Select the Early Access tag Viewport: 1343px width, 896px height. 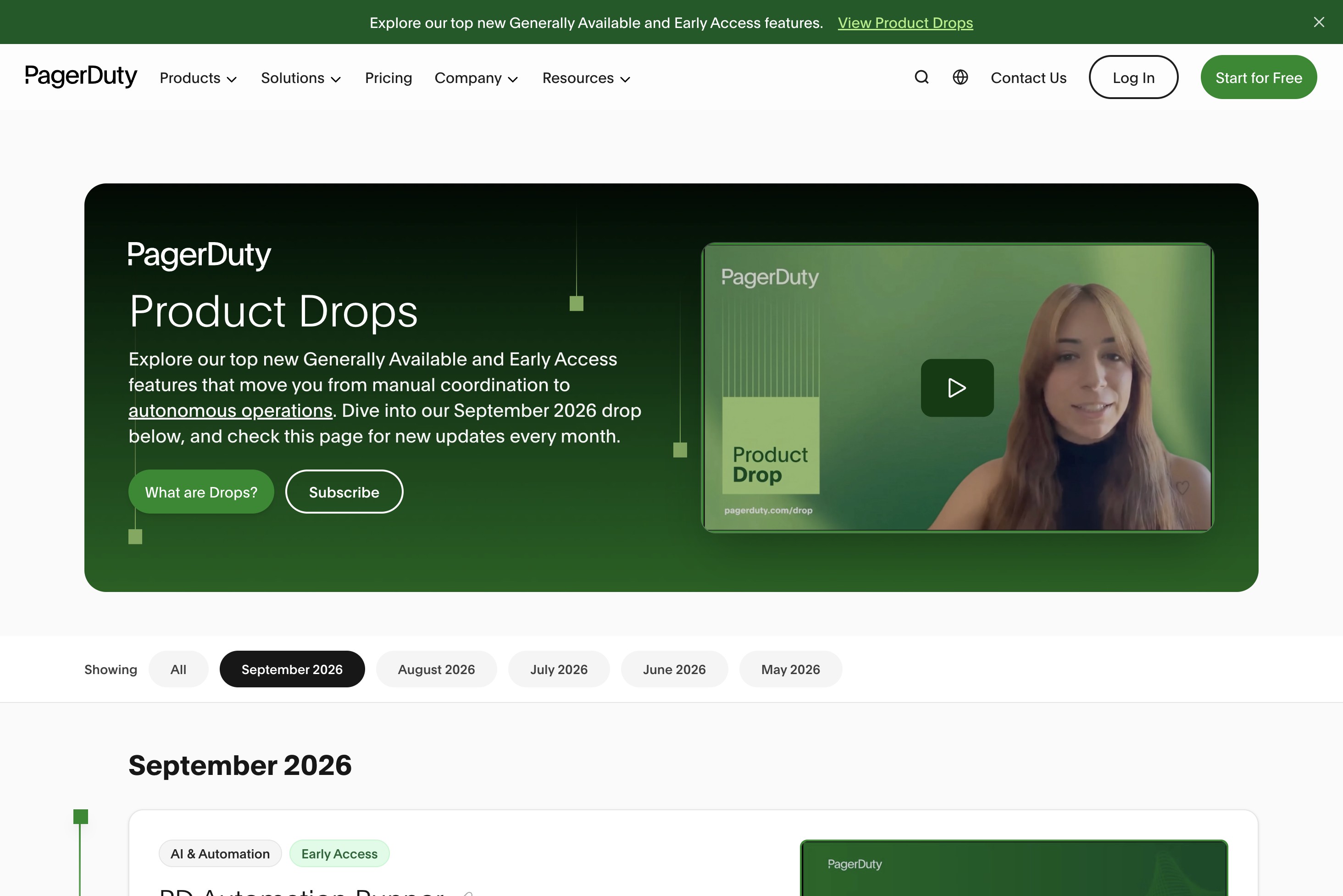tap(339, 854)
